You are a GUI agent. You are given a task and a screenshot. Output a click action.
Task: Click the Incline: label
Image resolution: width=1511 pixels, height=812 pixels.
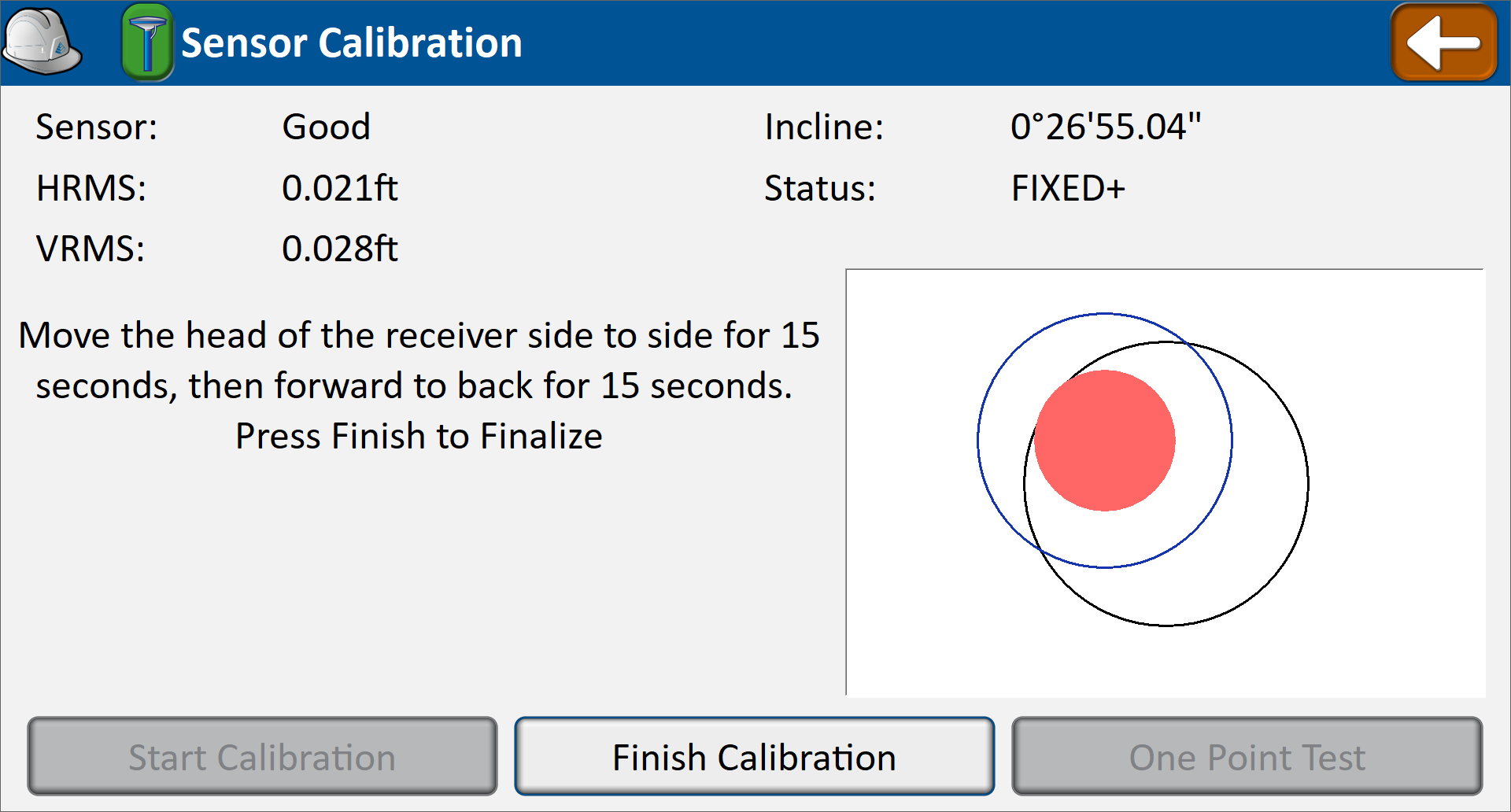coord(825,127)
